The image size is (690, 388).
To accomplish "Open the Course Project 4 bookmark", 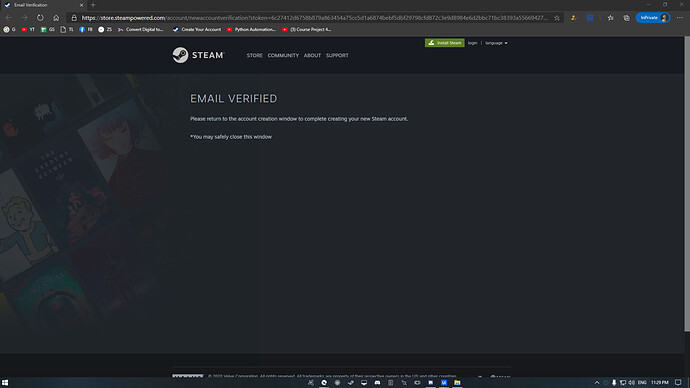I will coord(307,29).
